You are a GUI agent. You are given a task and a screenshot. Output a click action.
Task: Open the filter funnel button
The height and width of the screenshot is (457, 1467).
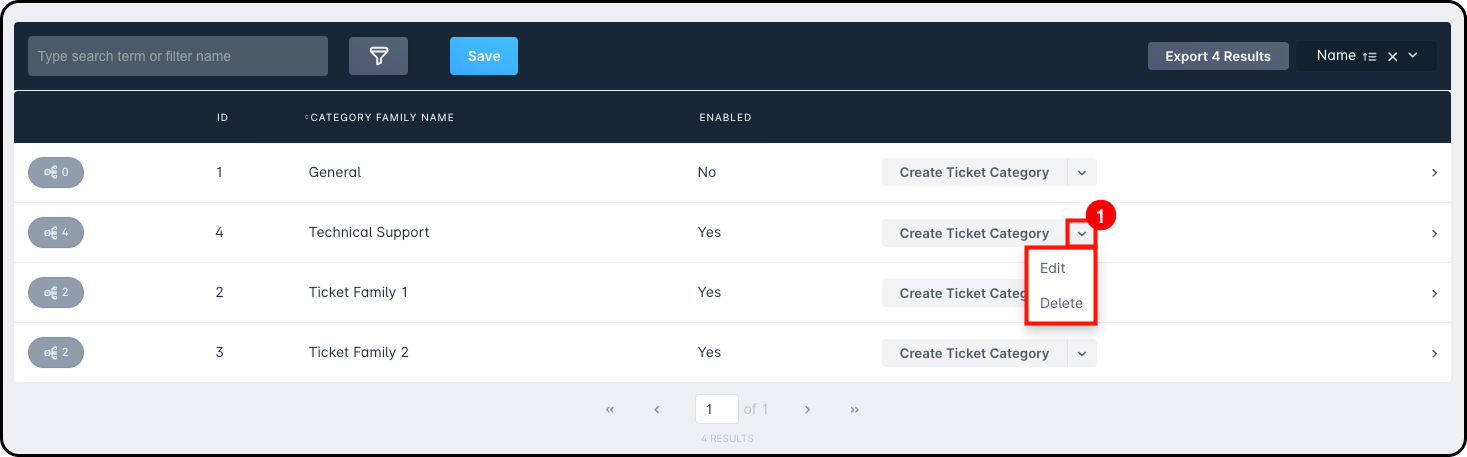coord(378,56)
